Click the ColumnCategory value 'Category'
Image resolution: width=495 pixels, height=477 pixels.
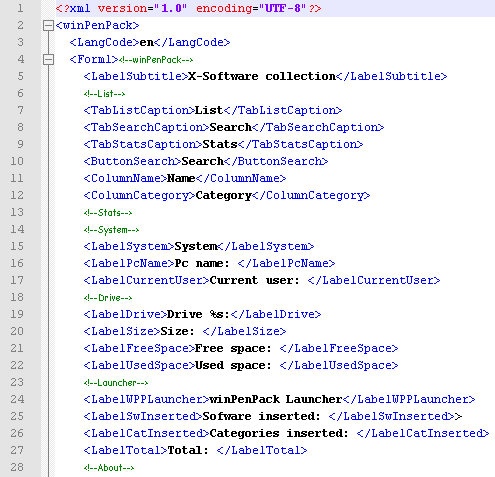[223, 195]
